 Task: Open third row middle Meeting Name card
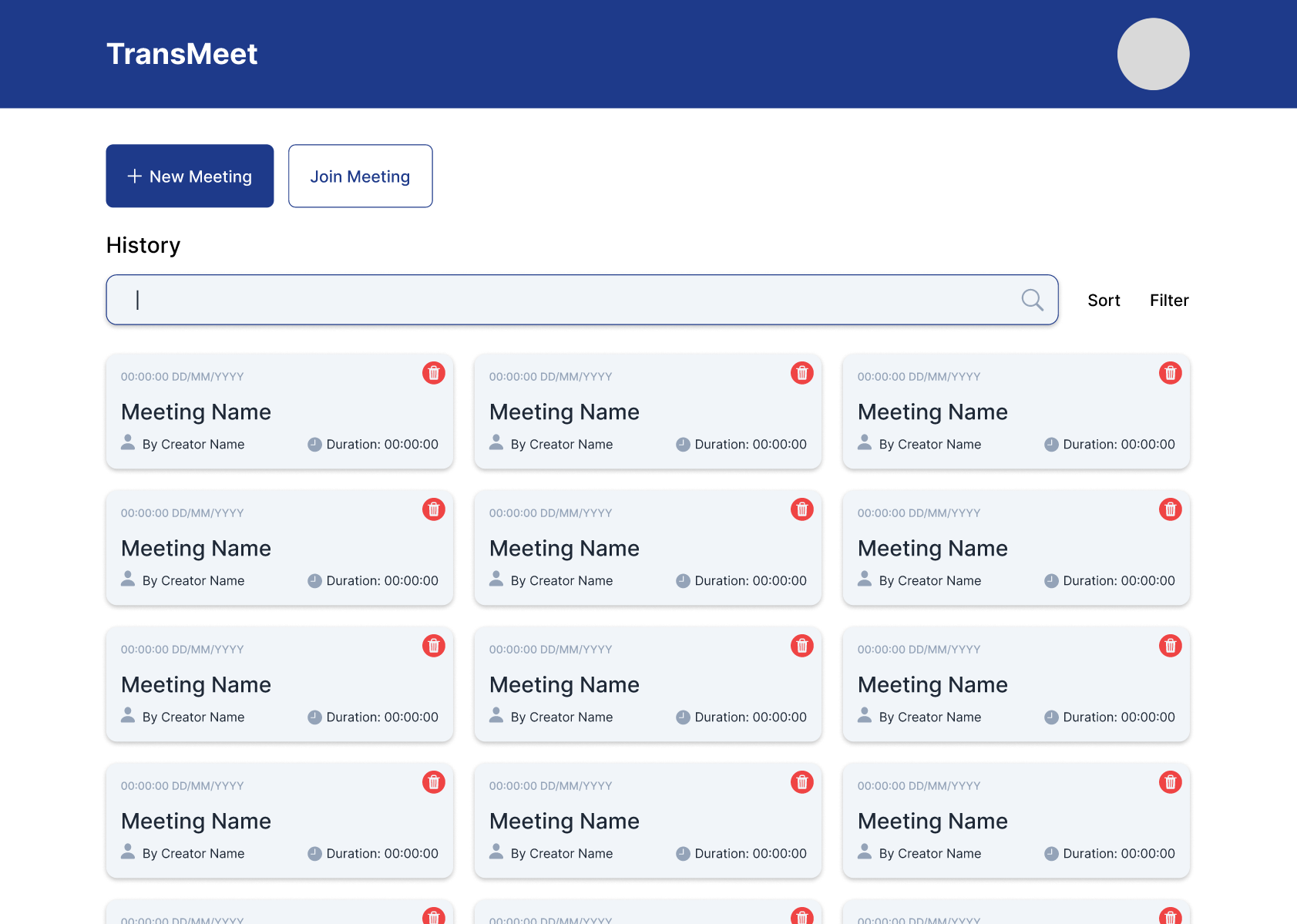click(x=564, y=685)
